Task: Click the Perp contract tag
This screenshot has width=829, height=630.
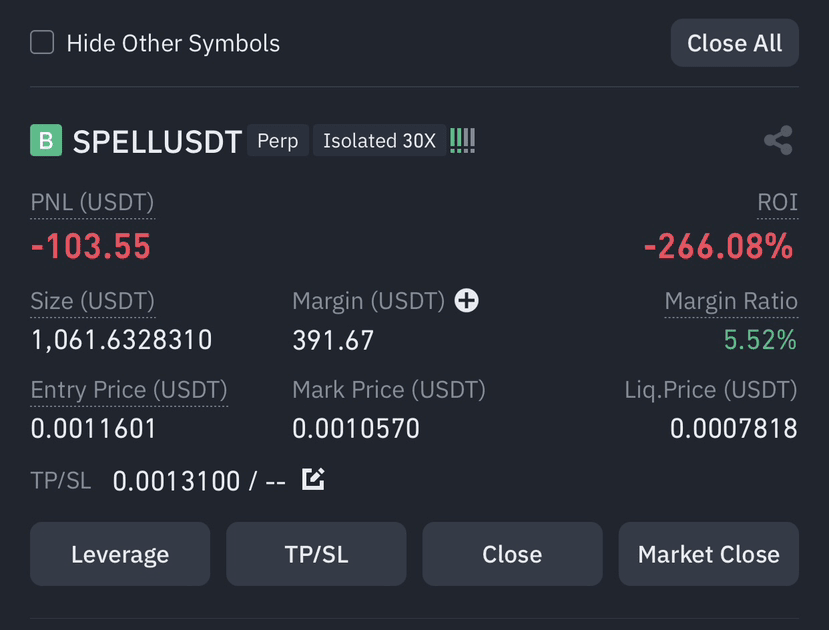Action: [278, 141]
